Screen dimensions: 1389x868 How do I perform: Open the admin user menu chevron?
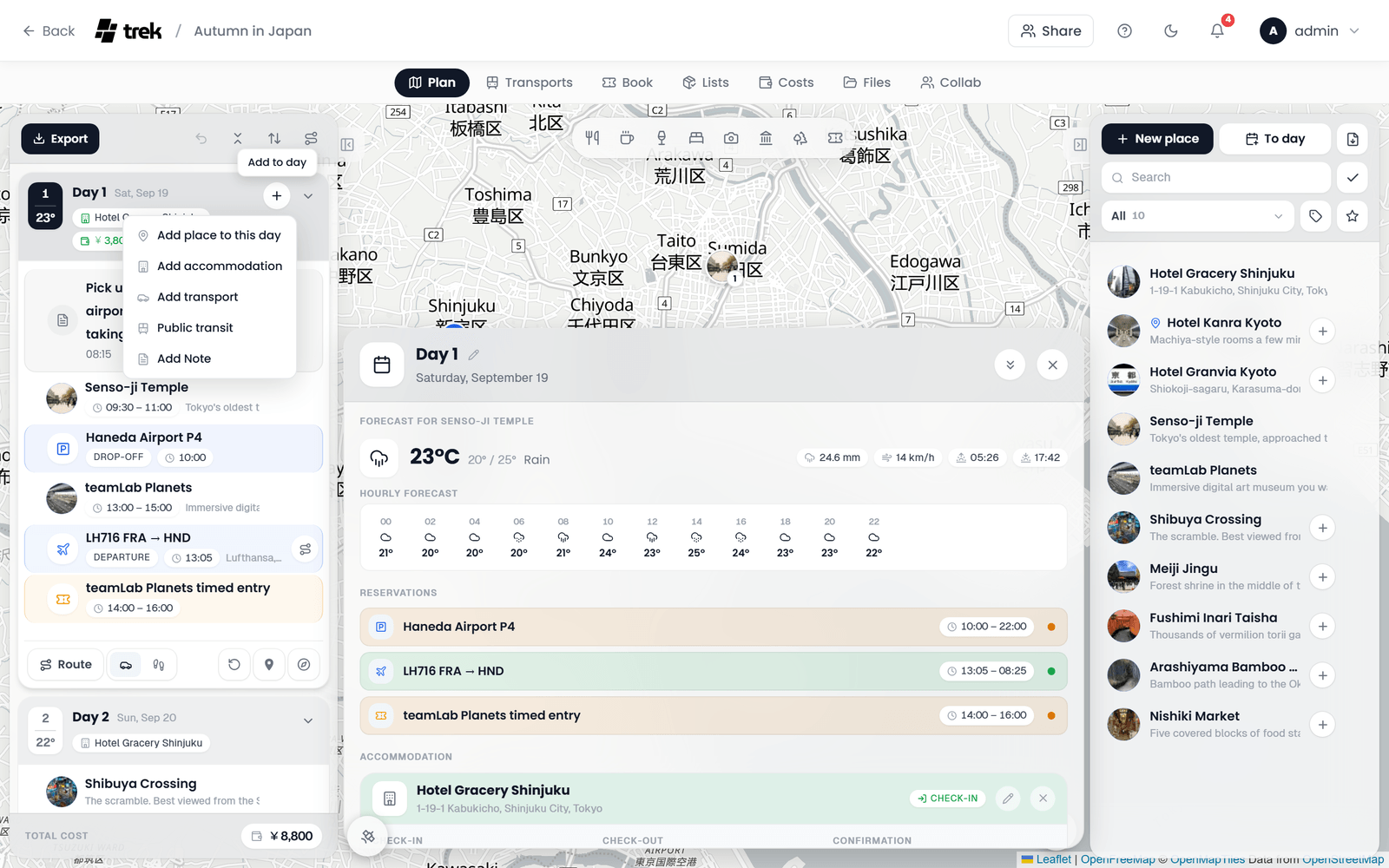point(1354,31)
